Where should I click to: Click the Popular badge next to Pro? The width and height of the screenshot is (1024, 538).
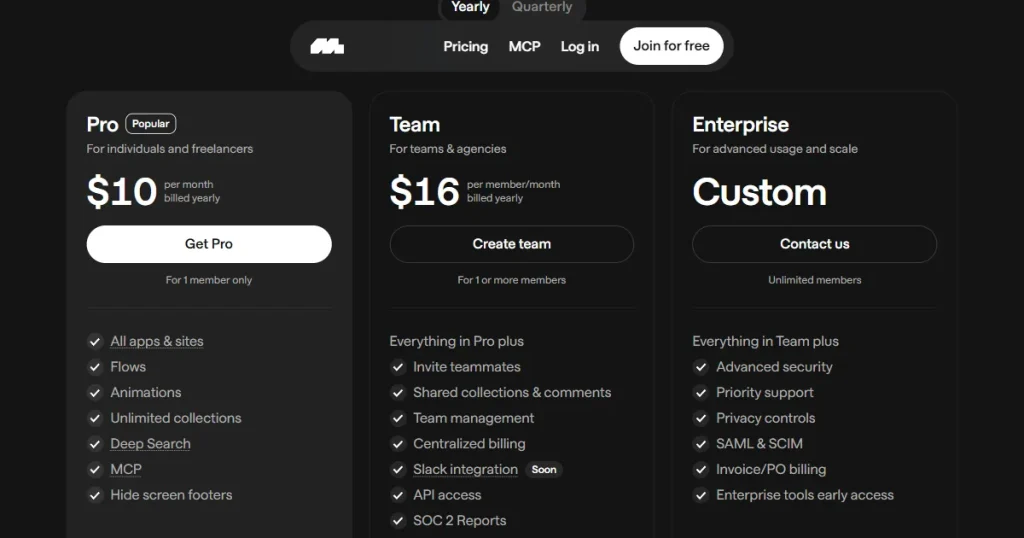pyautogui.click(x=151, y=123)
